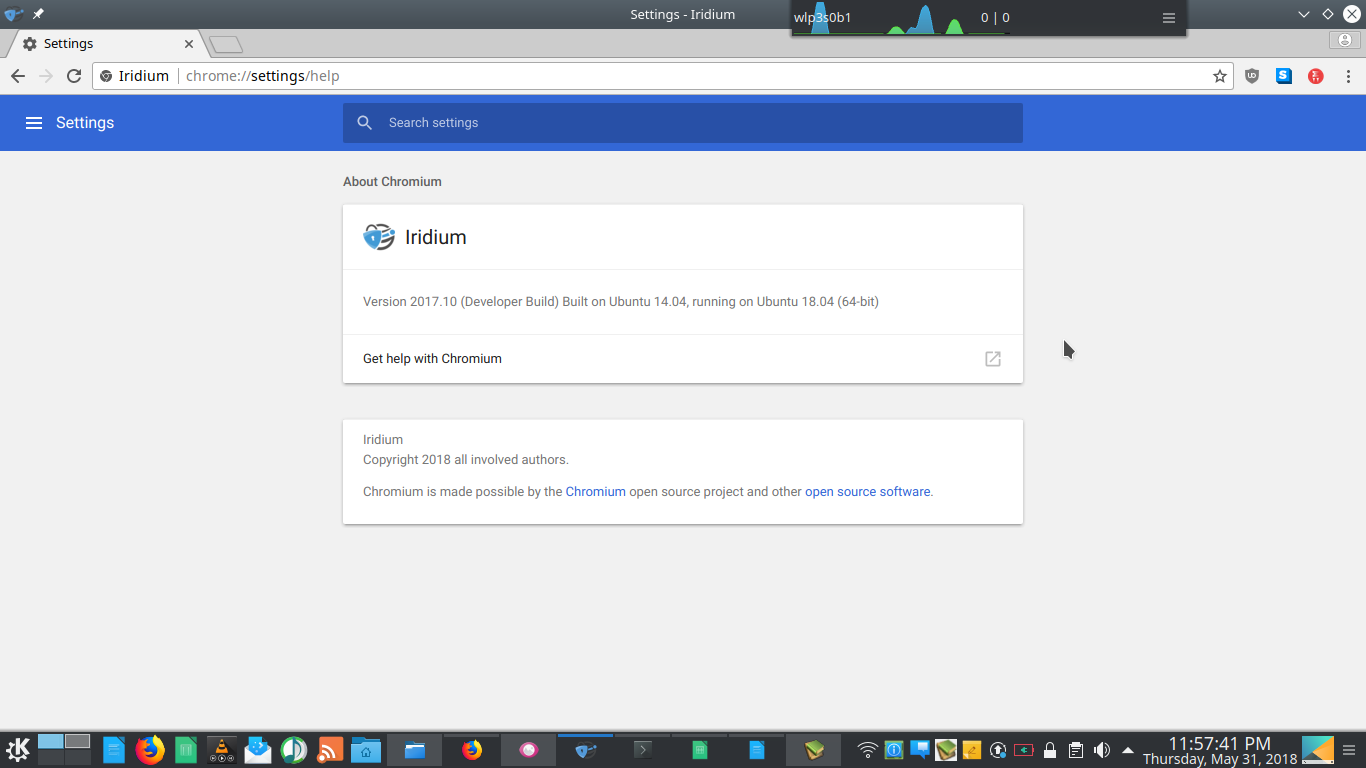The height and width of the screenshot is (768, 1366).
Task: Click the lock tray icon
Action: [1050, 750]
